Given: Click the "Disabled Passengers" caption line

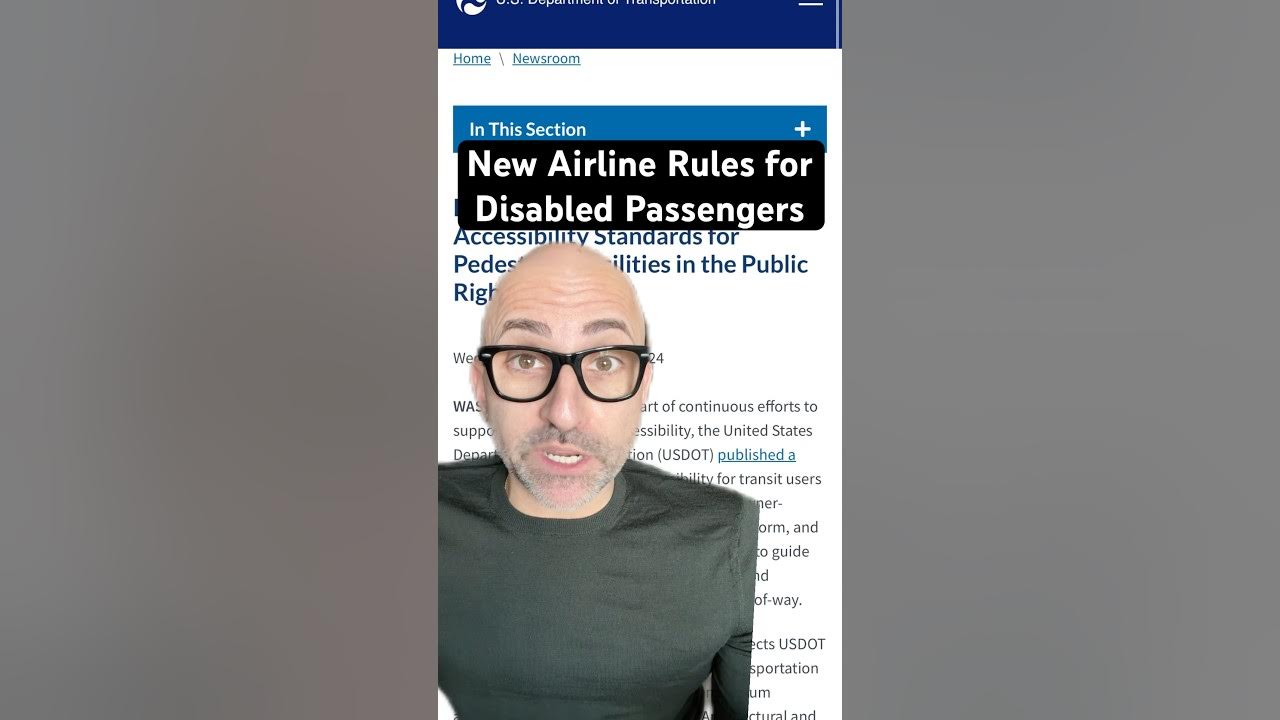Looking at the screenshot, I should [x=640, y=209].
